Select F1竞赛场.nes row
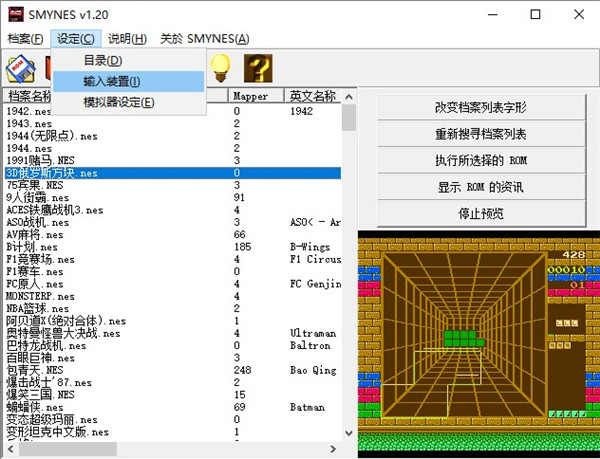The width and height of the screenshot is (600, 459). coord(173,259)
